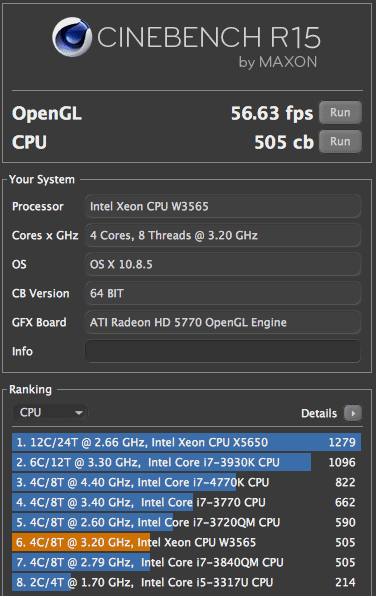The image size is (376, 596).
Task: Run the CPU benchmark
Action: coord(340,141)
